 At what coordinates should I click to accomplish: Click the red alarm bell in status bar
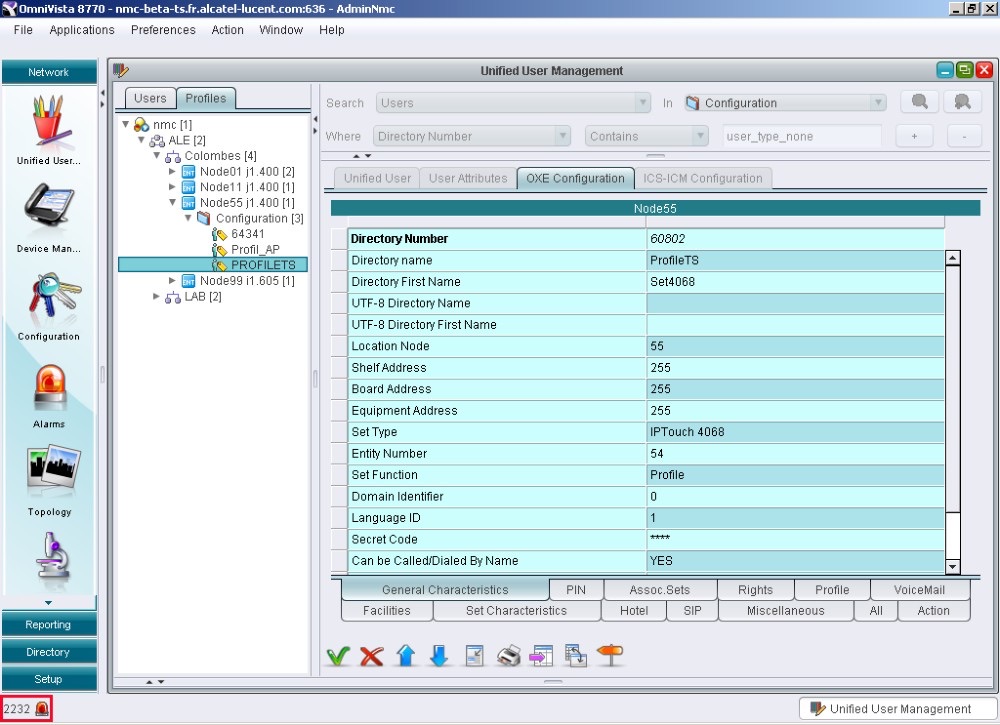[42, 708]
